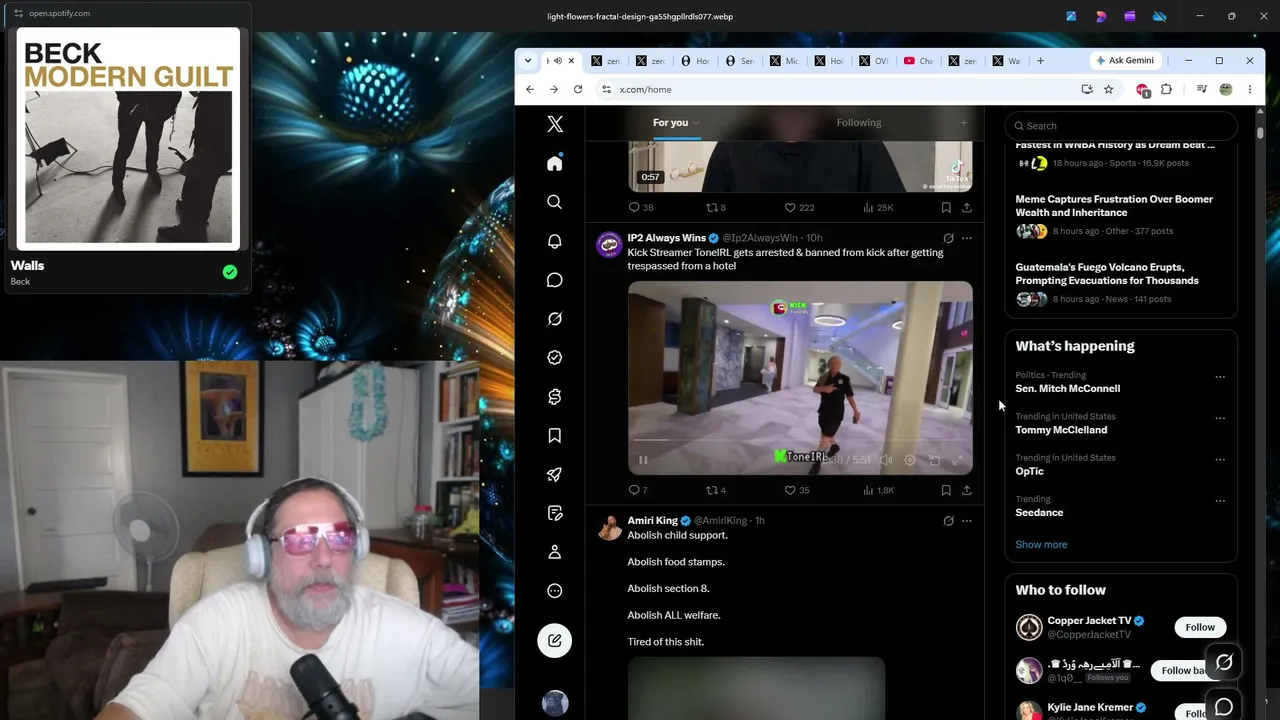Image resolution: width=1280 pixels, height=720 pixels.
Task: Reply to the post with 38 replies
Action: pos(640,208)
